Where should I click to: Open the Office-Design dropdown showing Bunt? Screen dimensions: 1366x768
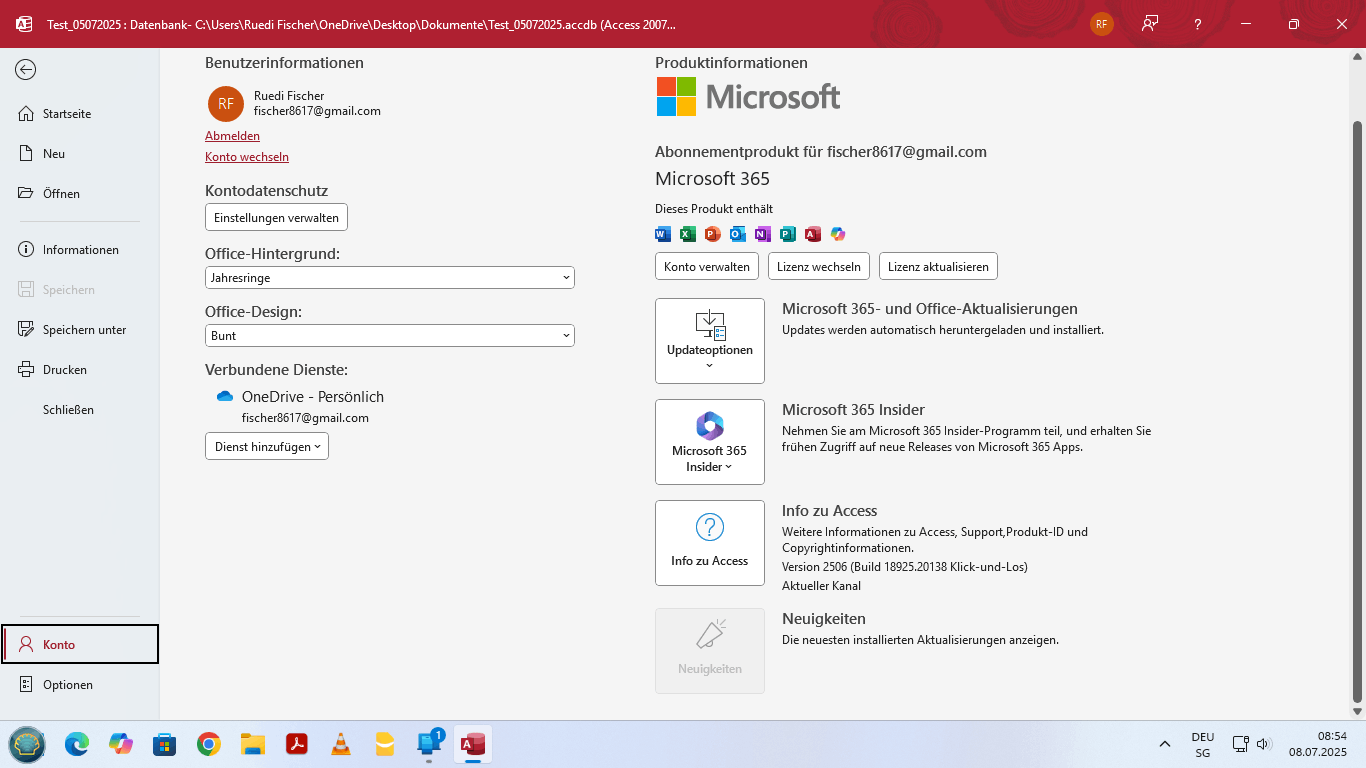[390, 336]
